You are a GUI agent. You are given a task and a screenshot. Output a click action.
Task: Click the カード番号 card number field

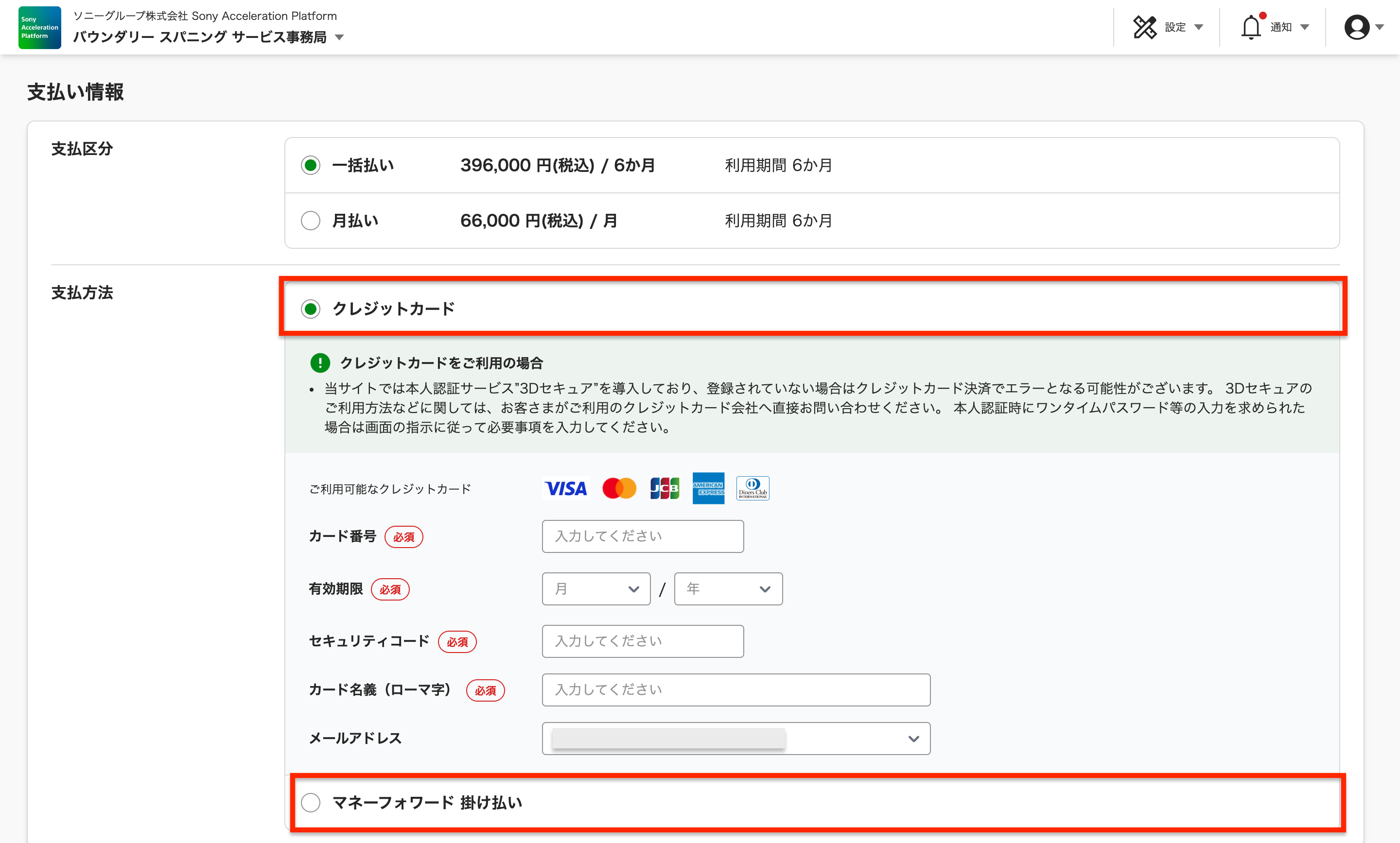coord(642,535)
